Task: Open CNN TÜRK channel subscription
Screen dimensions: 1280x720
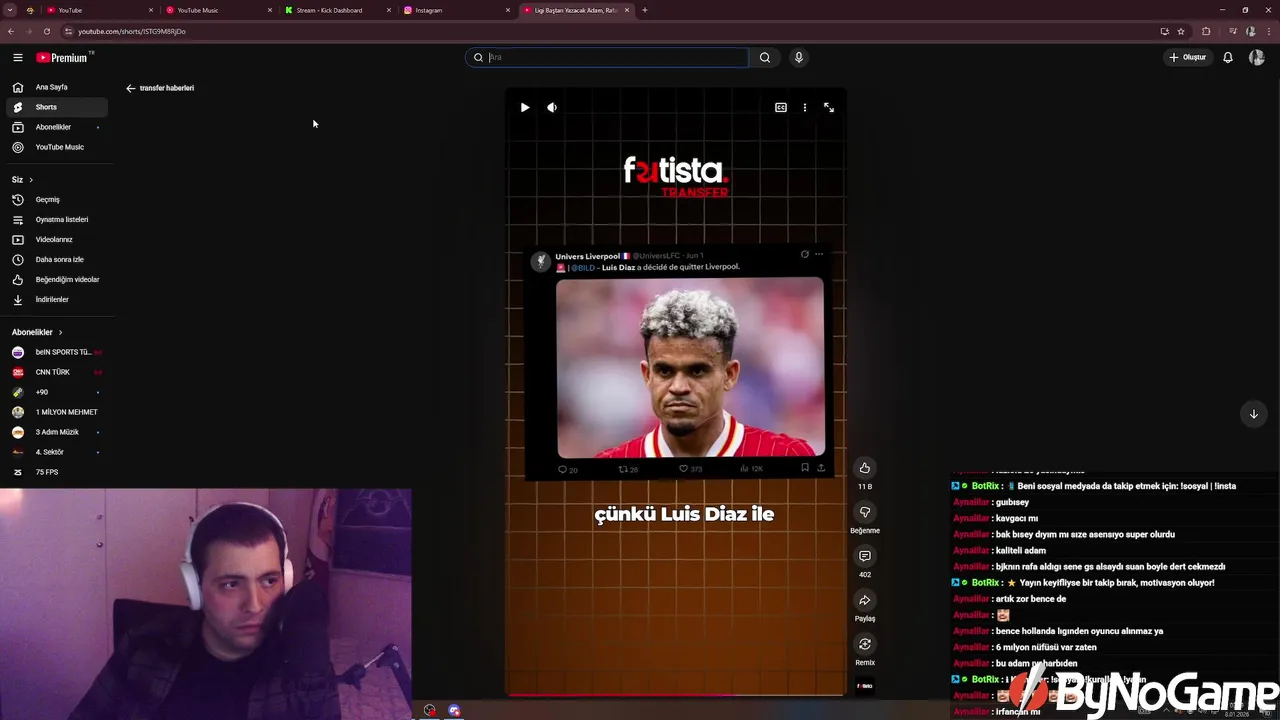Action: [57, 372]
